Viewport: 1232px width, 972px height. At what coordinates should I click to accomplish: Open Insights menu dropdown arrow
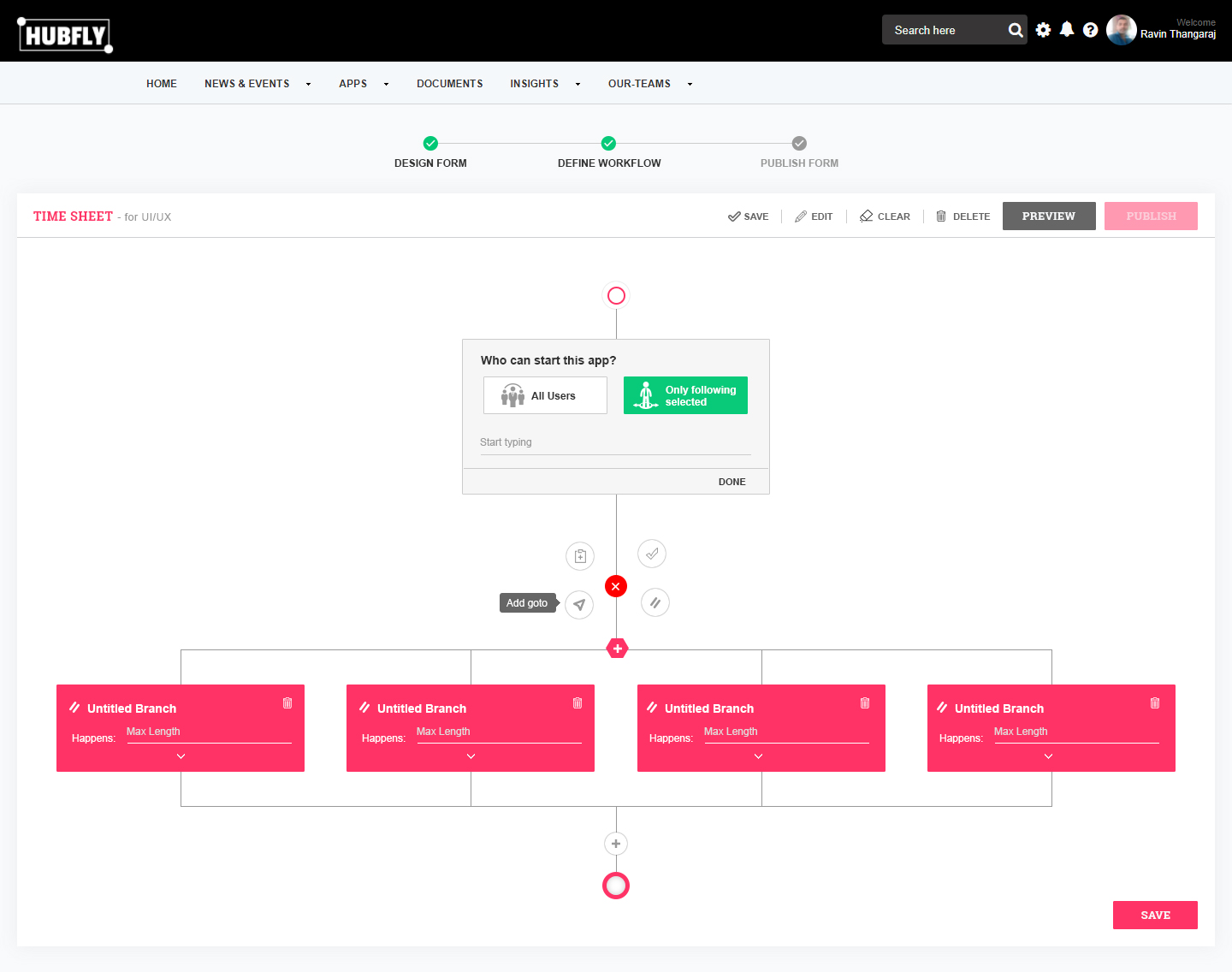pos(577,84)
